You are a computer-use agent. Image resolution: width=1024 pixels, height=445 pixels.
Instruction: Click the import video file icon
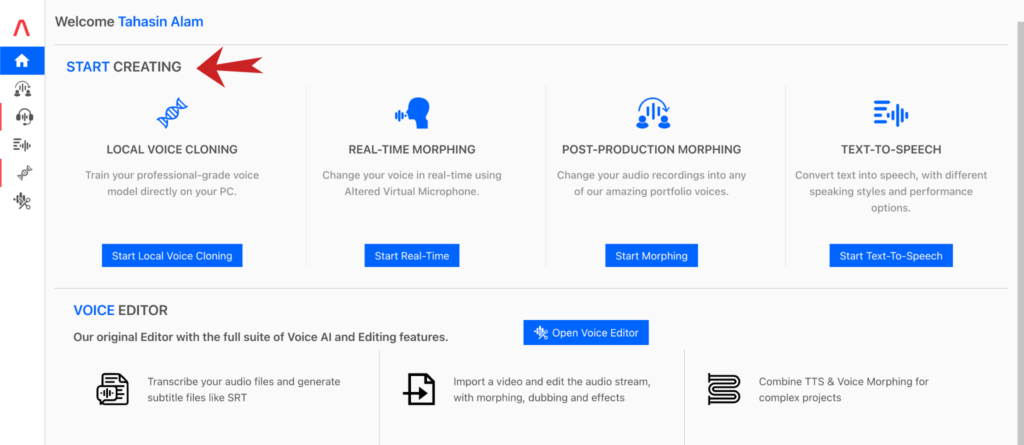(419, 389)
